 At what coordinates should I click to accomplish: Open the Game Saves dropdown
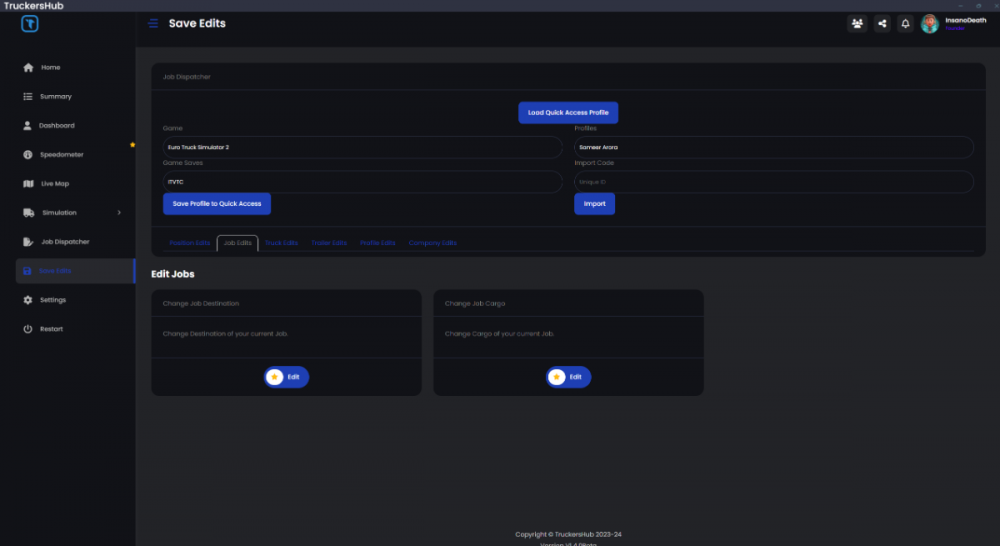[362, 182]
